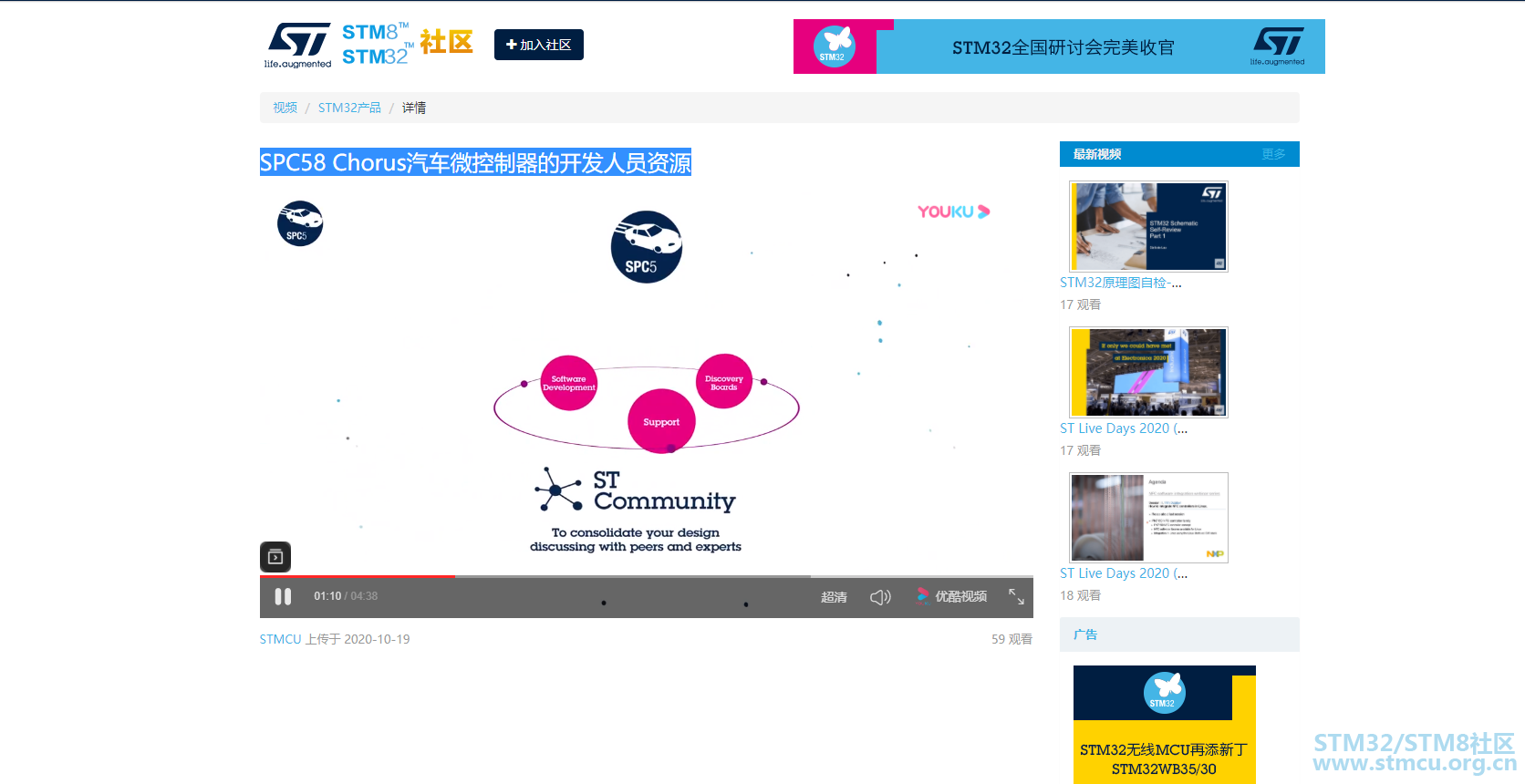
Task: Open ST Live Days 2020 link, 18 观看
Action: coord(1124,573)
